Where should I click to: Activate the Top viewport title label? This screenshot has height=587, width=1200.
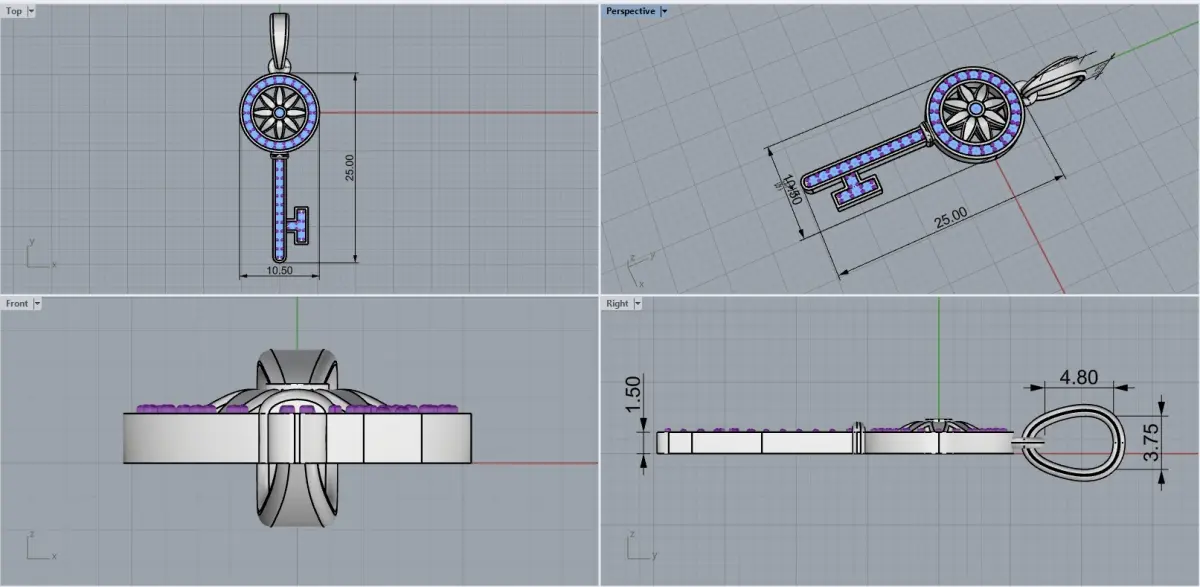14,10
